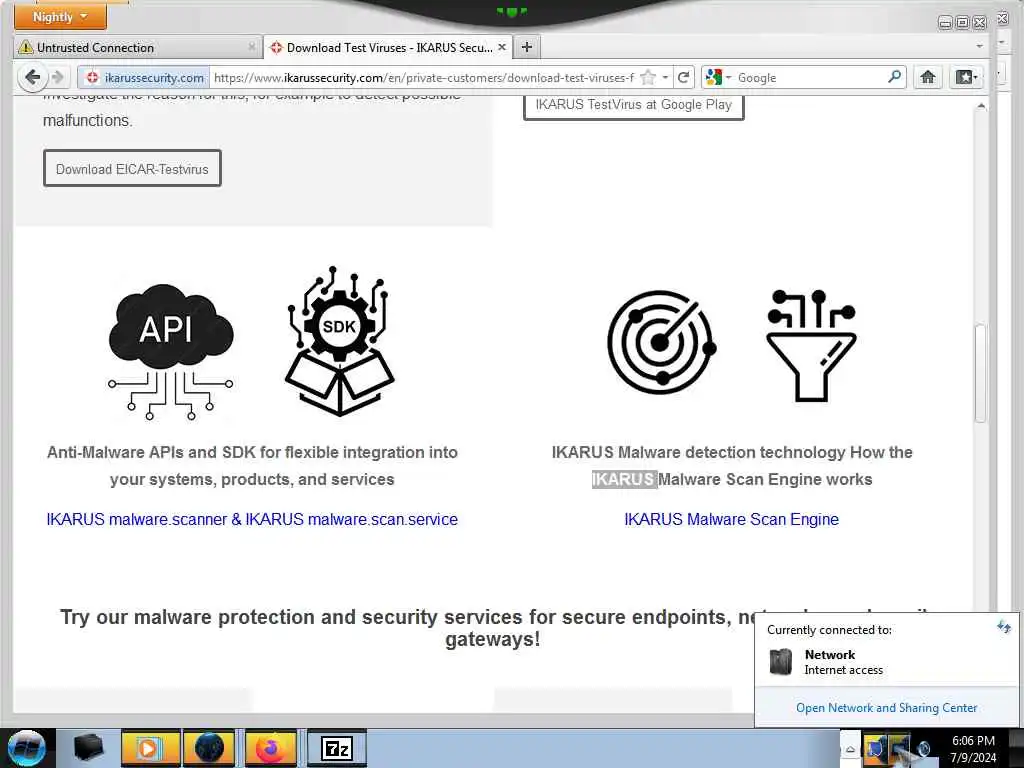Click the 'Try our malware protection' heading
This screenshot has width=1024, height=768.
[x=493, y=628]
